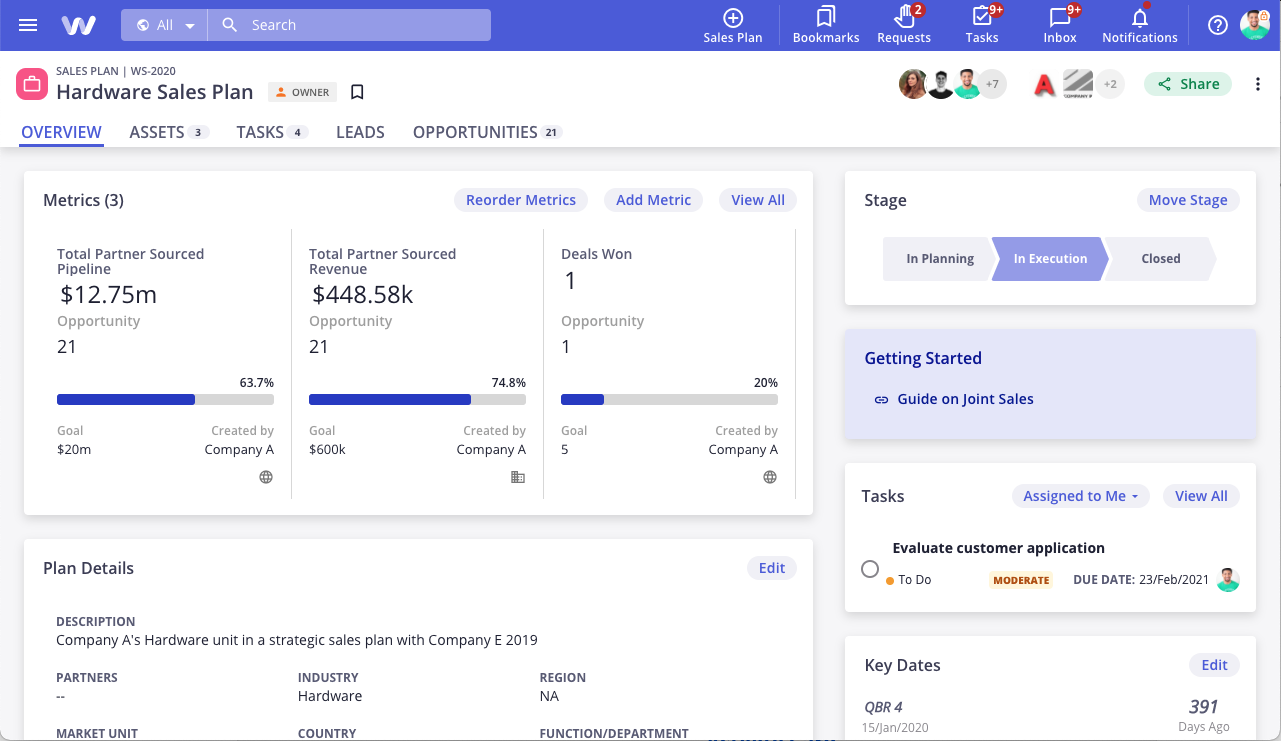Switch to the Opportunities tab
Image resolution: width=1281 pixels, height=741 pixels.
pyautogui.click(x=488, y=132)
